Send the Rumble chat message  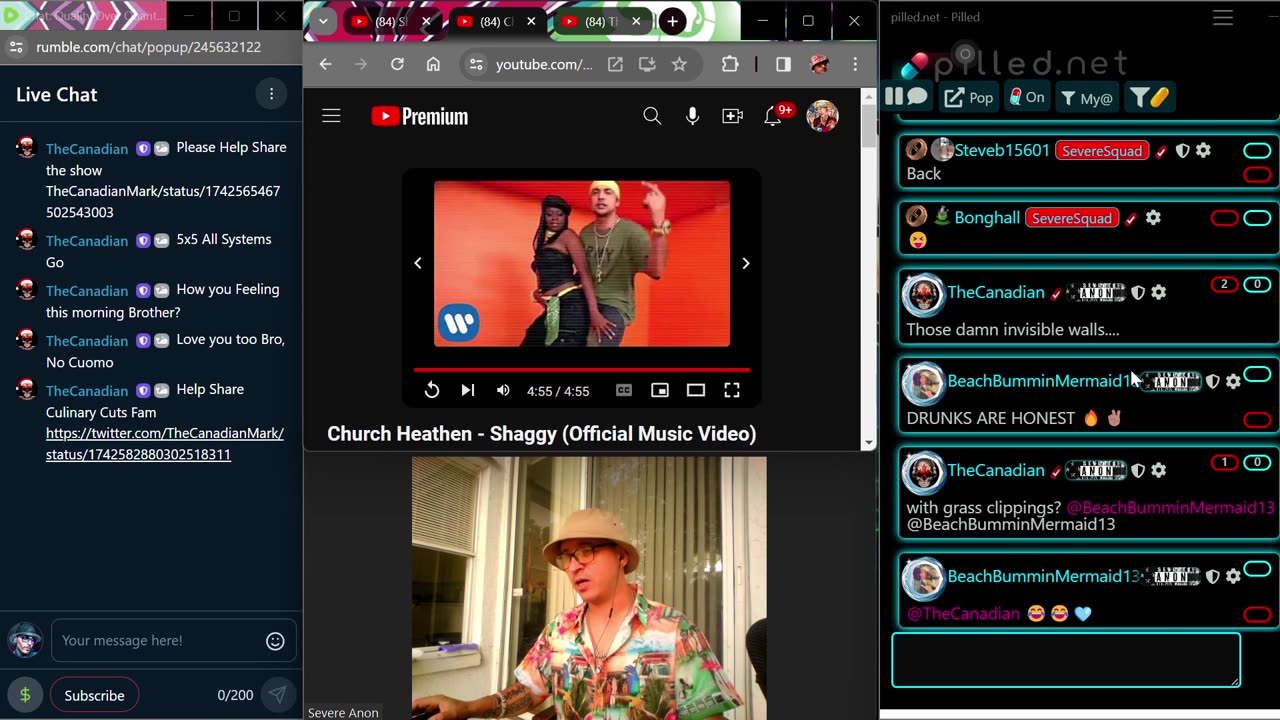coord(277,695)
